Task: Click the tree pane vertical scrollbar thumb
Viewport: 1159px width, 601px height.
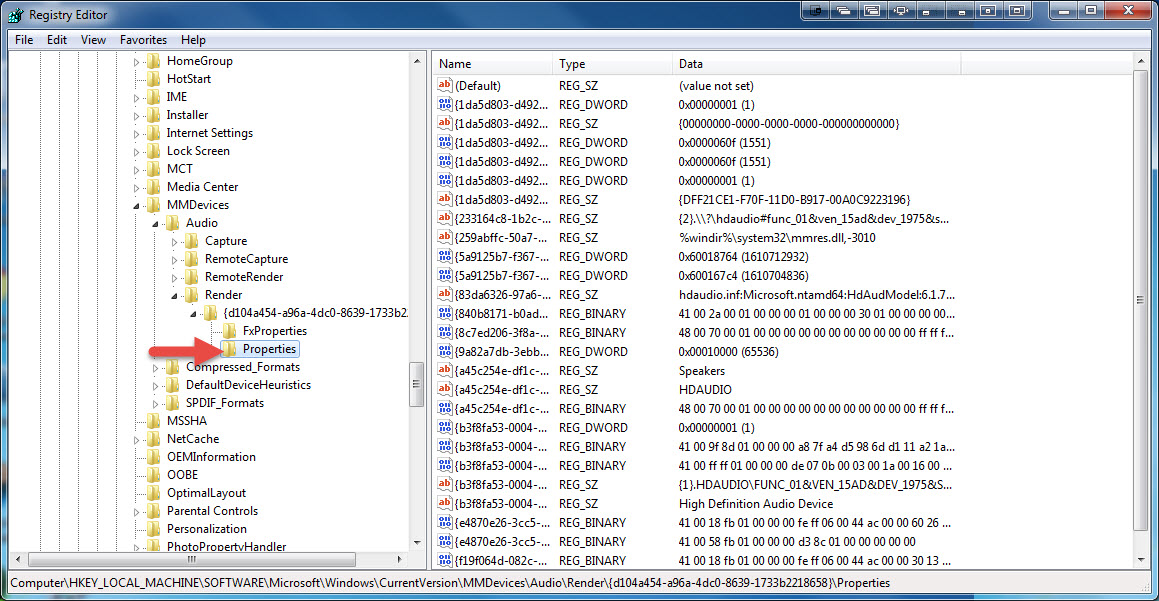Action: point(417,384)
